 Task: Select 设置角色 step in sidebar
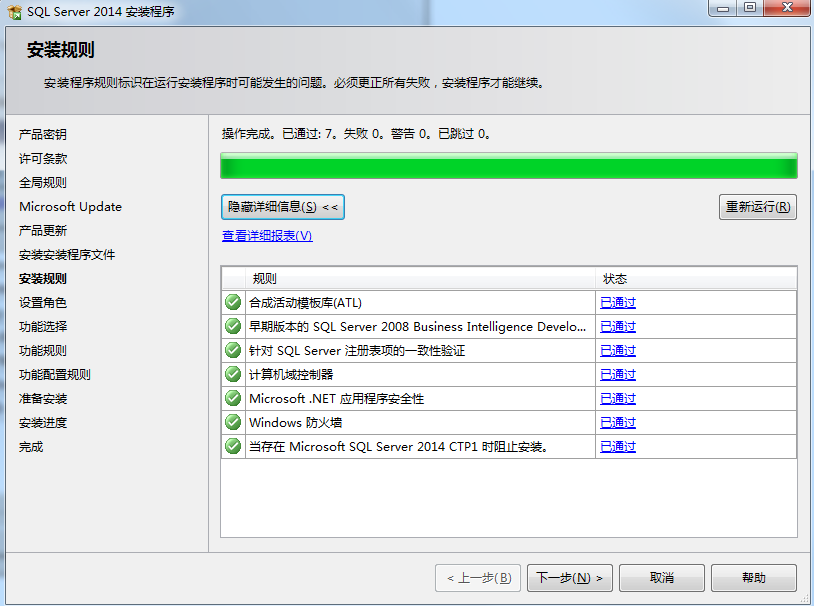[43, 303]
